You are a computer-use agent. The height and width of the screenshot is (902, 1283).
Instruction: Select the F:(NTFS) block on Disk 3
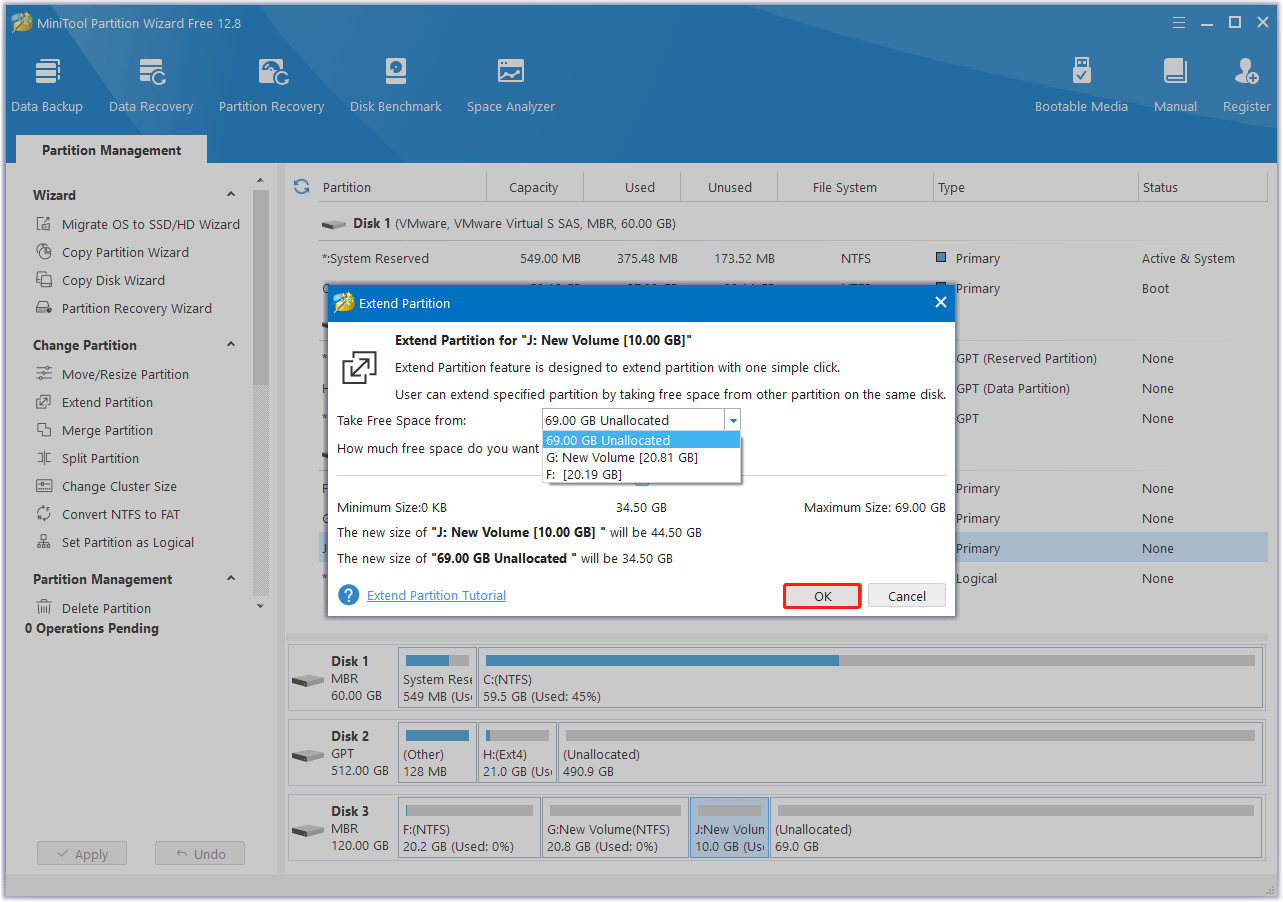(469, 827)
